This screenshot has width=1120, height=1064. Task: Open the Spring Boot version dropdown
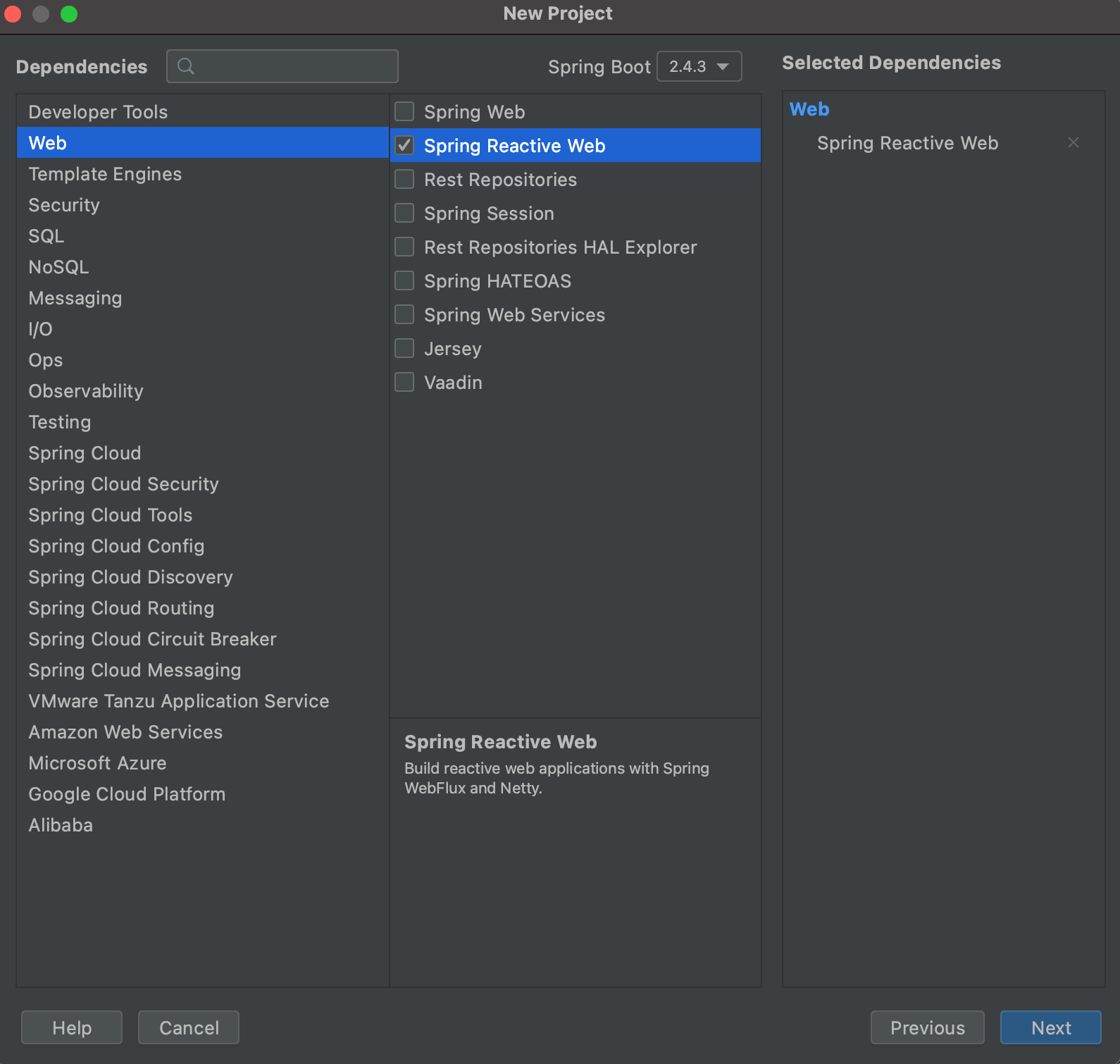point(699,66)
